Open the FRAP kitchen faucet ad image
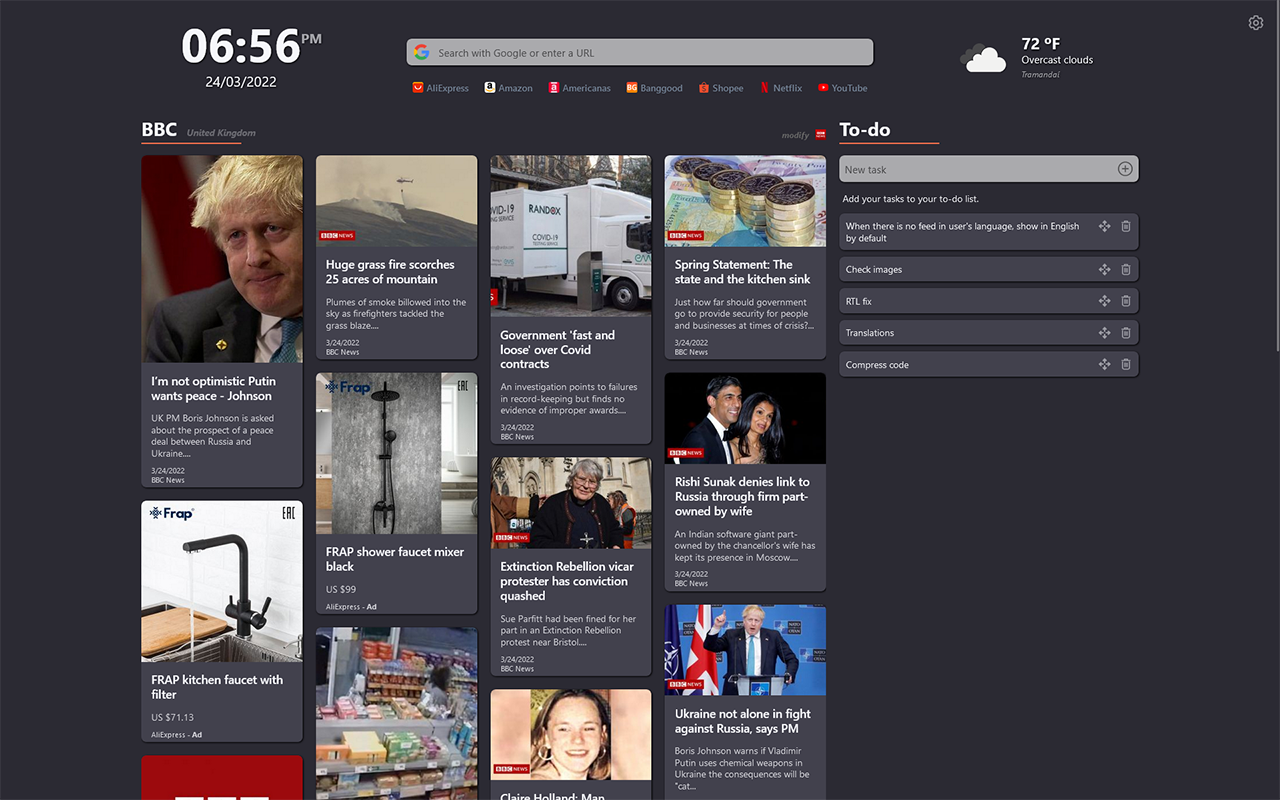Image resolution: width=1280 pixels, height=800 pixels. pyautogui.click(x=222, y=581)
